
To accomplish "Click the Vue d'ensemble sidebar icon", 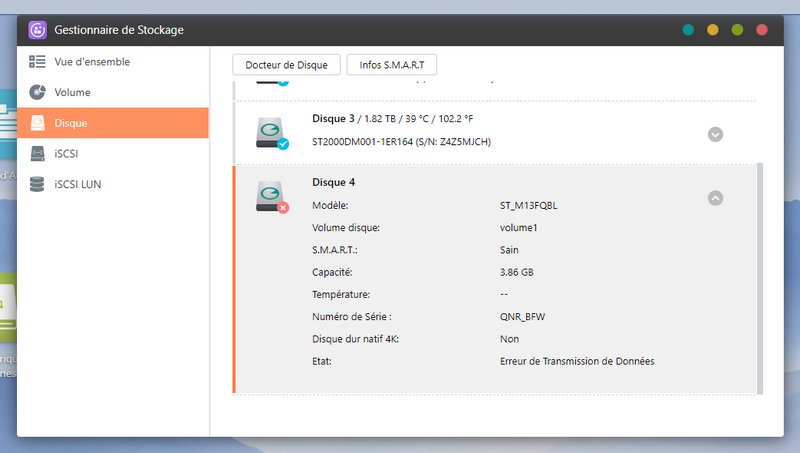I will pyautogui.click(x=37, y=62).
